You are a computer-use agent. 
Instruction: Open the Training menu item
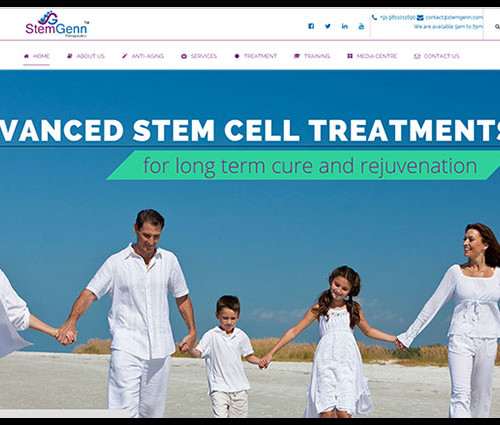point(312,56)
